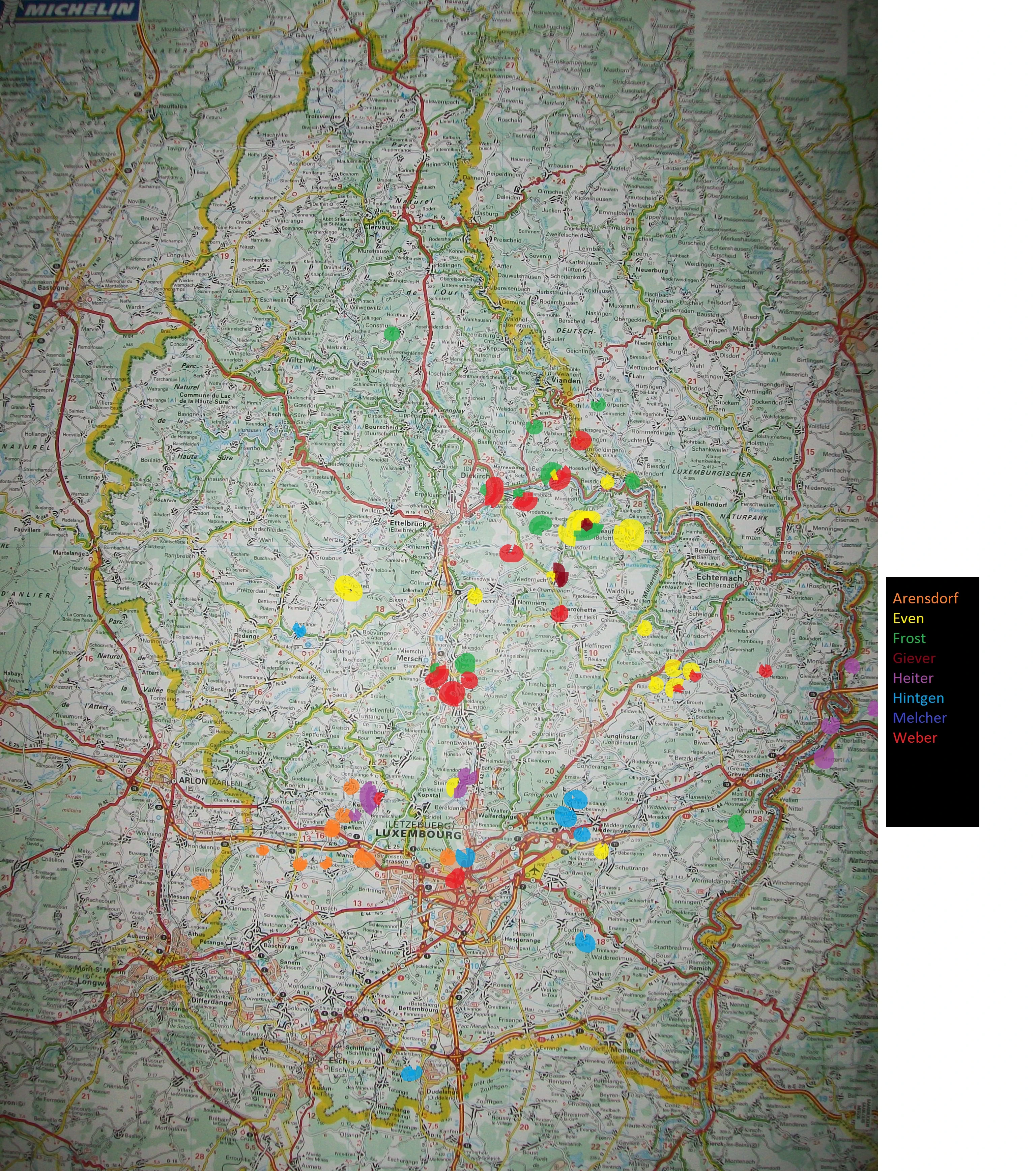
Task: Click the orange dot near Selange
Action: tap(200, 883)
